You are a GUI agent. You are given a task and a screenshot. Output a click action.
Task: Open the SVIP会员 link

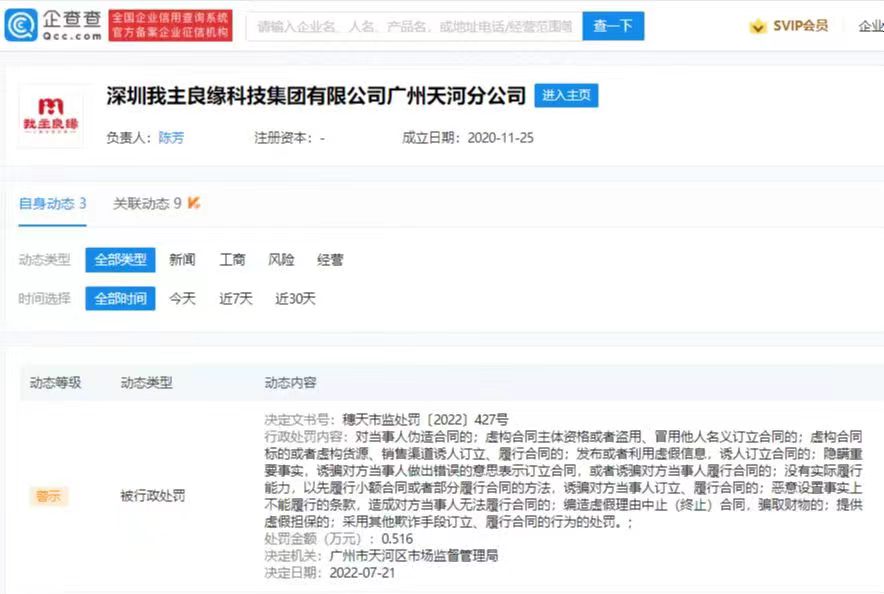(x=800, y=26)
